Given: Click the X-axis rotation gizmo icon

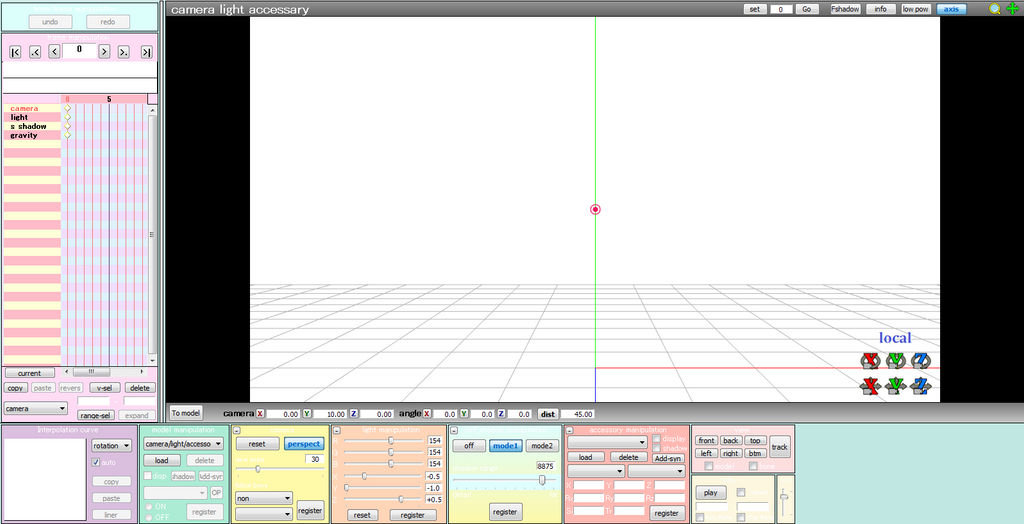Looking at the screenshot, I should pyautogui.click(x=870, y=361).
